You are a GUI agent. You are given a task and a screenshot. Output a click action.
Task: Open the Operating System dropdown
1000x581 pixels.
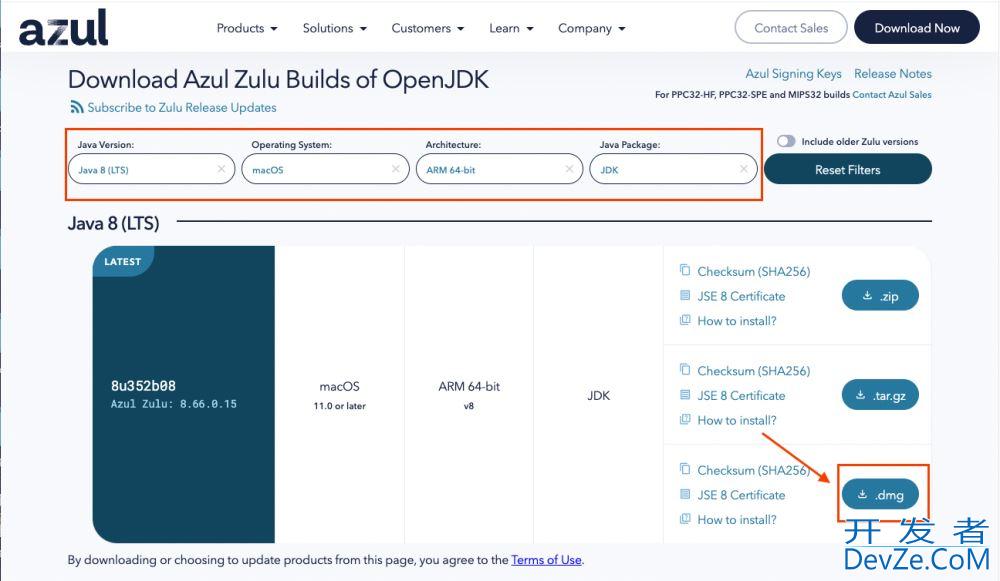pos(325,169)
